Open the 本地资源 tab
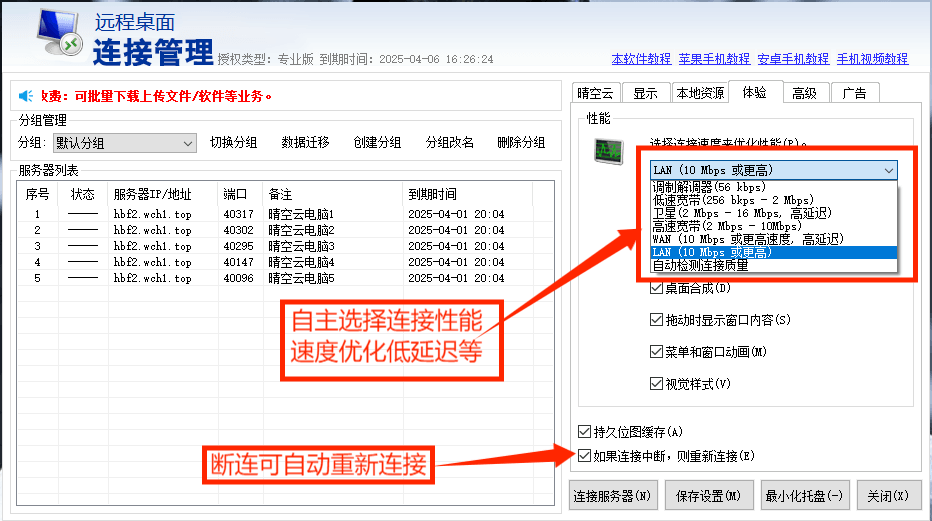The width and height of the screenshot is (932, 521). [700, 94]
